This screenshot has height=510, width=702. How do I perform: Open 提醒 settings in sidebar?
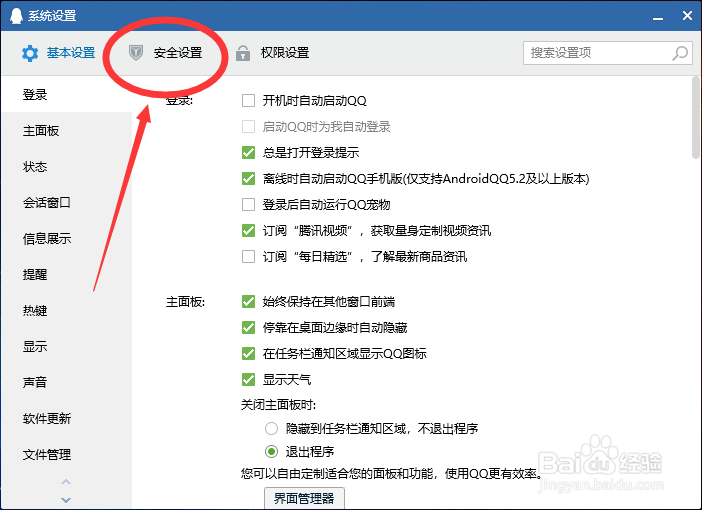(66, 274)
